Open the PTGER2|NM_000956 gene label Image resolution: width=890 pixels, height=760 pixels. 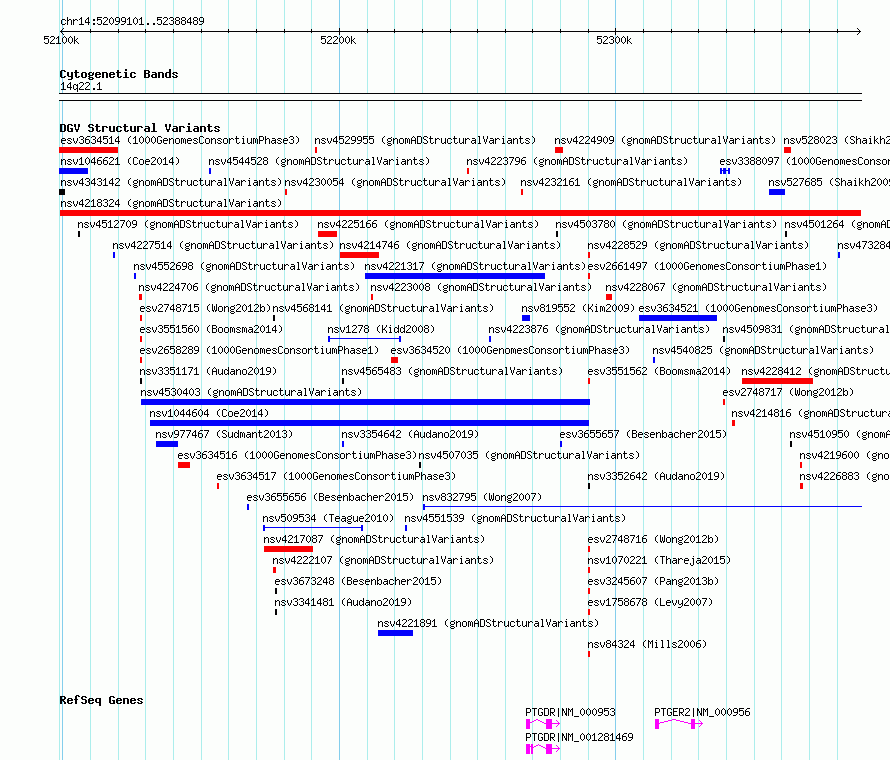pyautogui.click(x=702, y=712)
